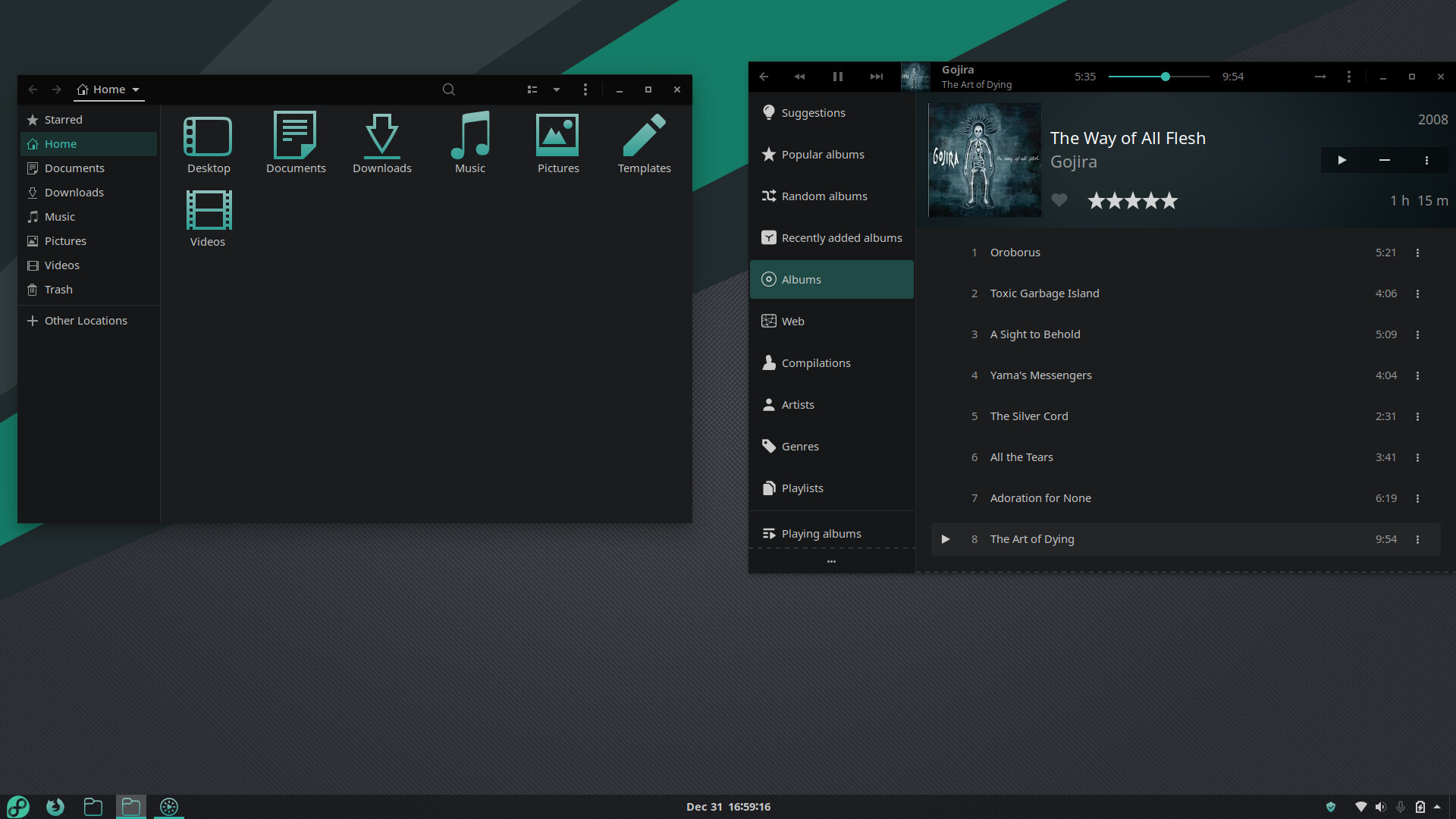Open volume control in system tray

click(x=1380, y=807)
